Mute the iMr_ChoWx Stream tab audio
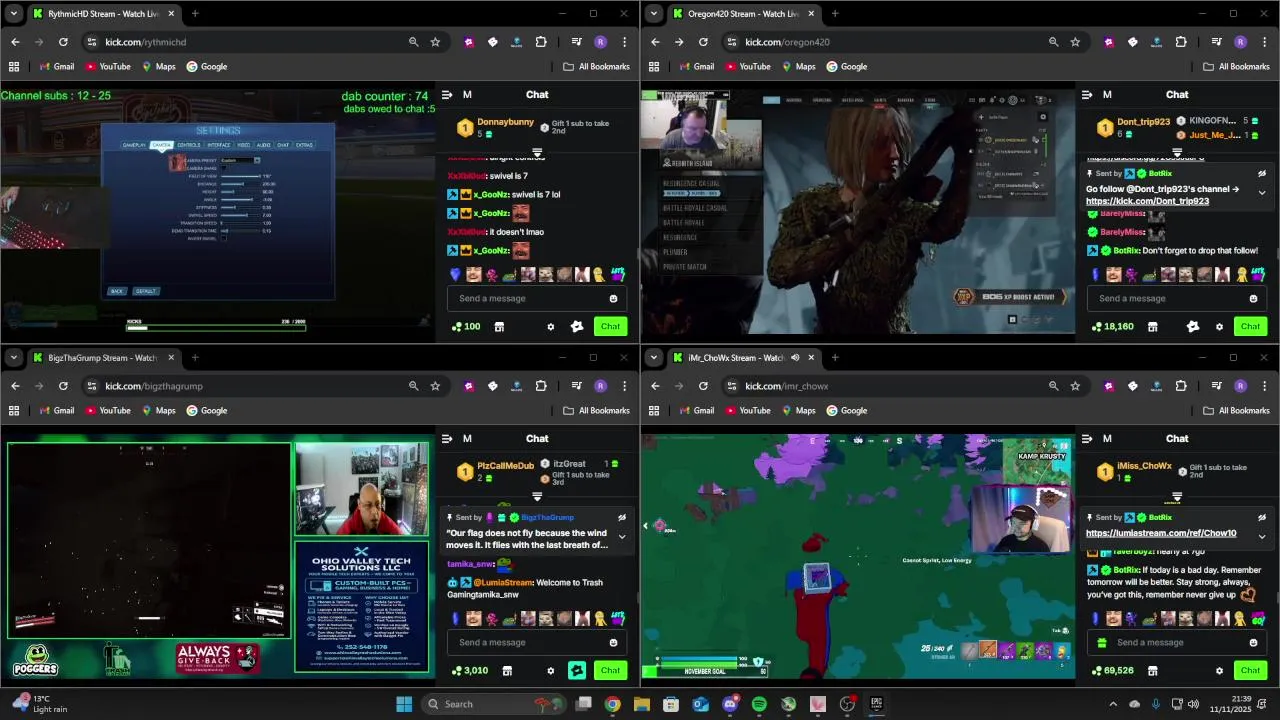The height and width of the screenshot is (720, 1280). click(795, 358)
